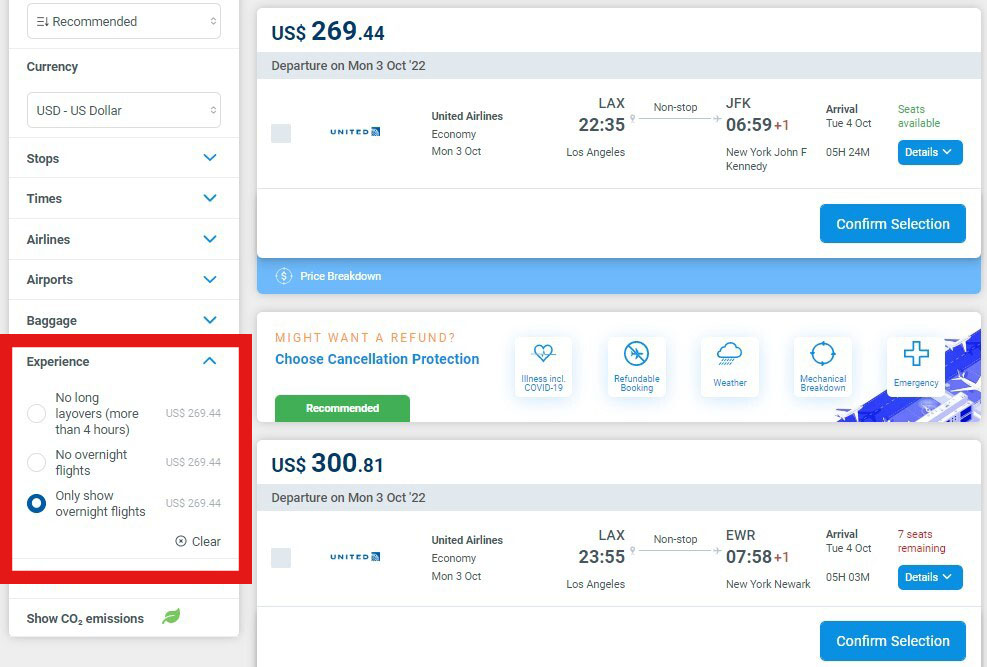Click the 07:58 EWR arrival time
987x667 pixels.
[x=748, y=557]
